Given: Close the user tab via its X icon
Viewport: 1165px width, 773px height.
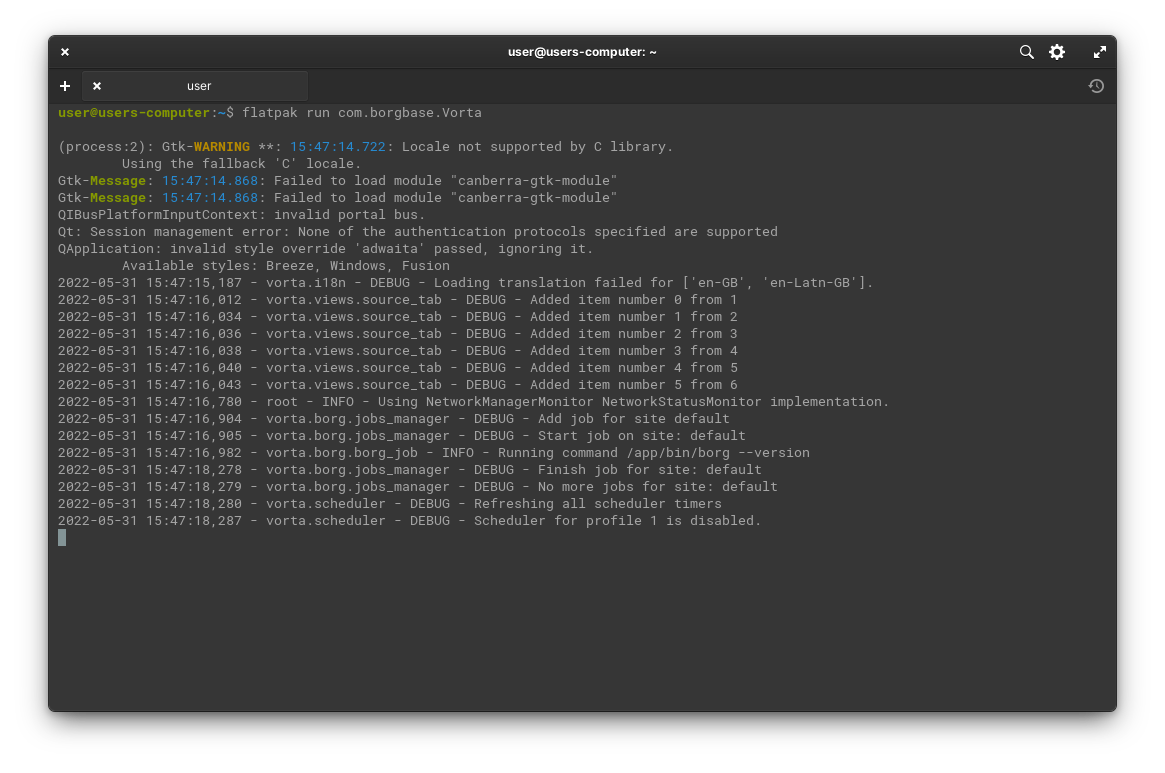Looking at the screenshot, I should coord(97,86).
